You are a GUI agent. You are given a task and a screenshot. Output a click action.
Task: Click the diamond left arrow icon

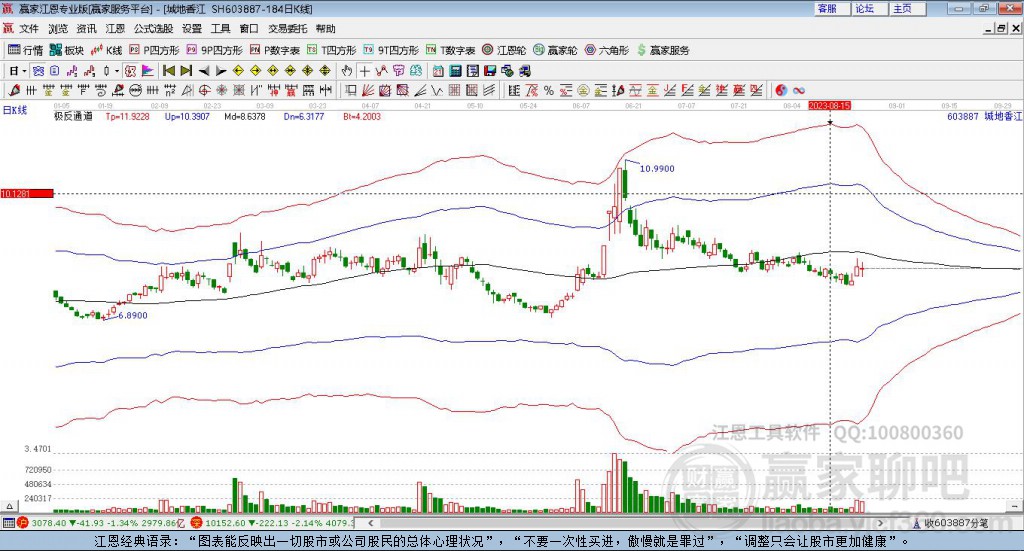(238, 71)
